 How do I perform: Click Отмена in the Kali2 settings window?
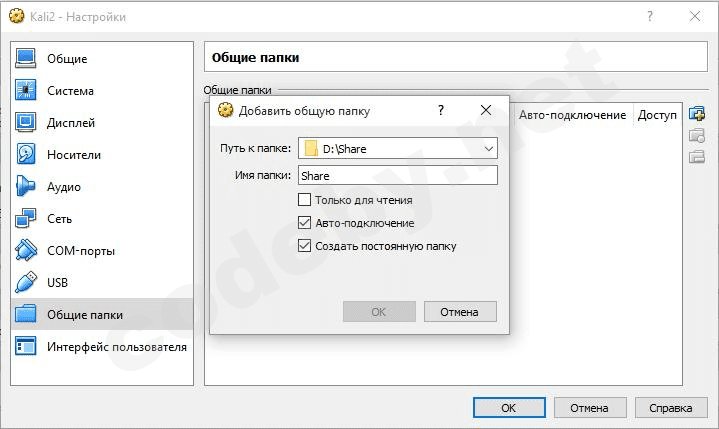(x=590, y=407)
